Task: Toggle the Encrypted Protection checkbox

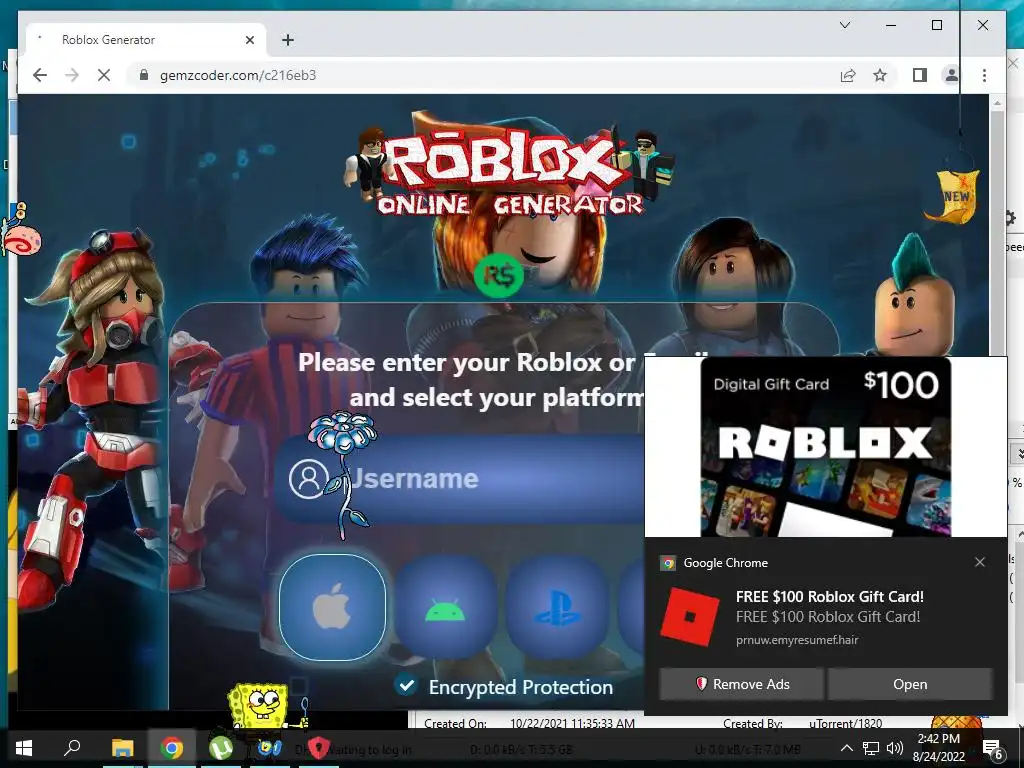Action: click(x=406, y=685)
